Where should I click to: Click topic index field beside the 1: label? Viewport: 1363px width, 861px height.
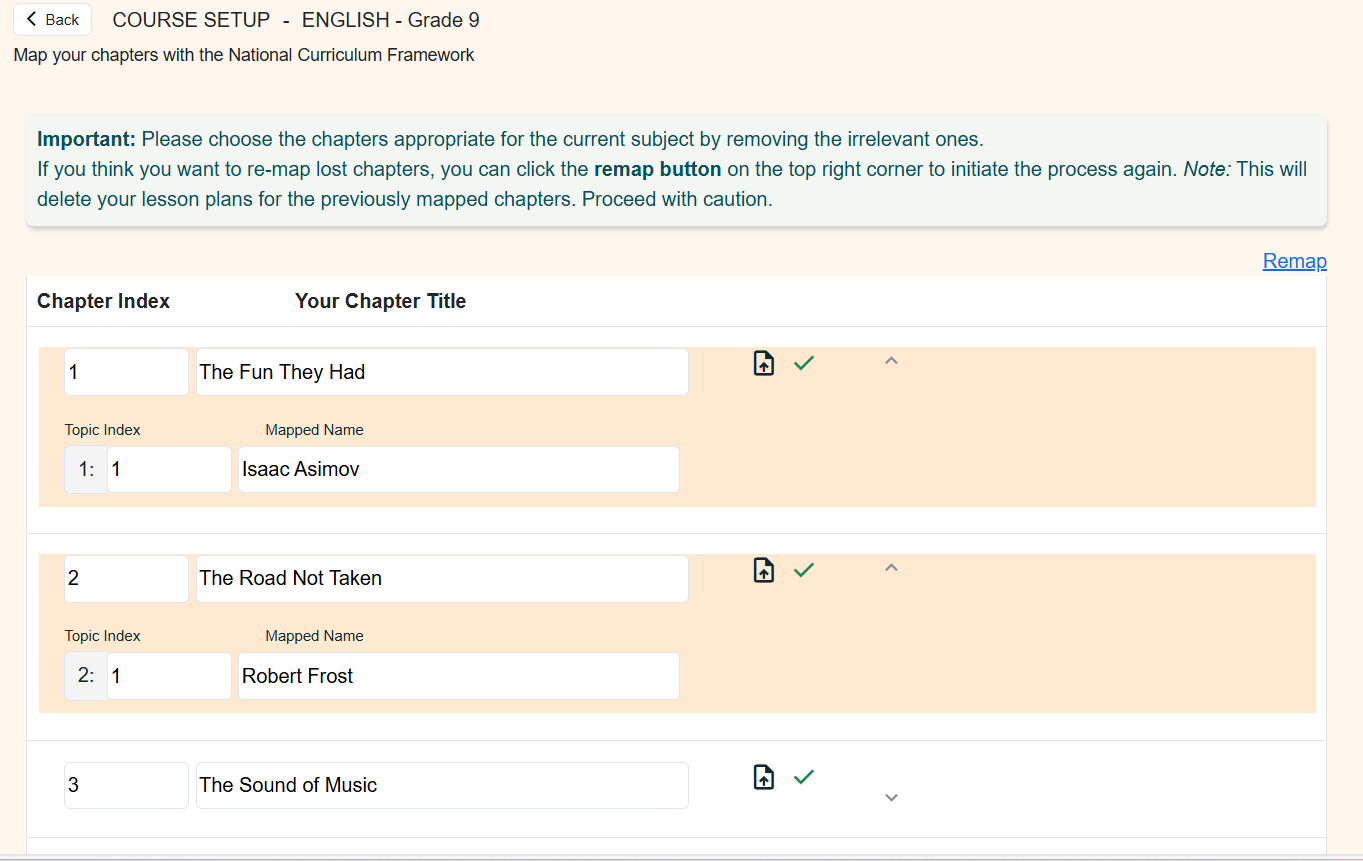(x=168, y=469)
